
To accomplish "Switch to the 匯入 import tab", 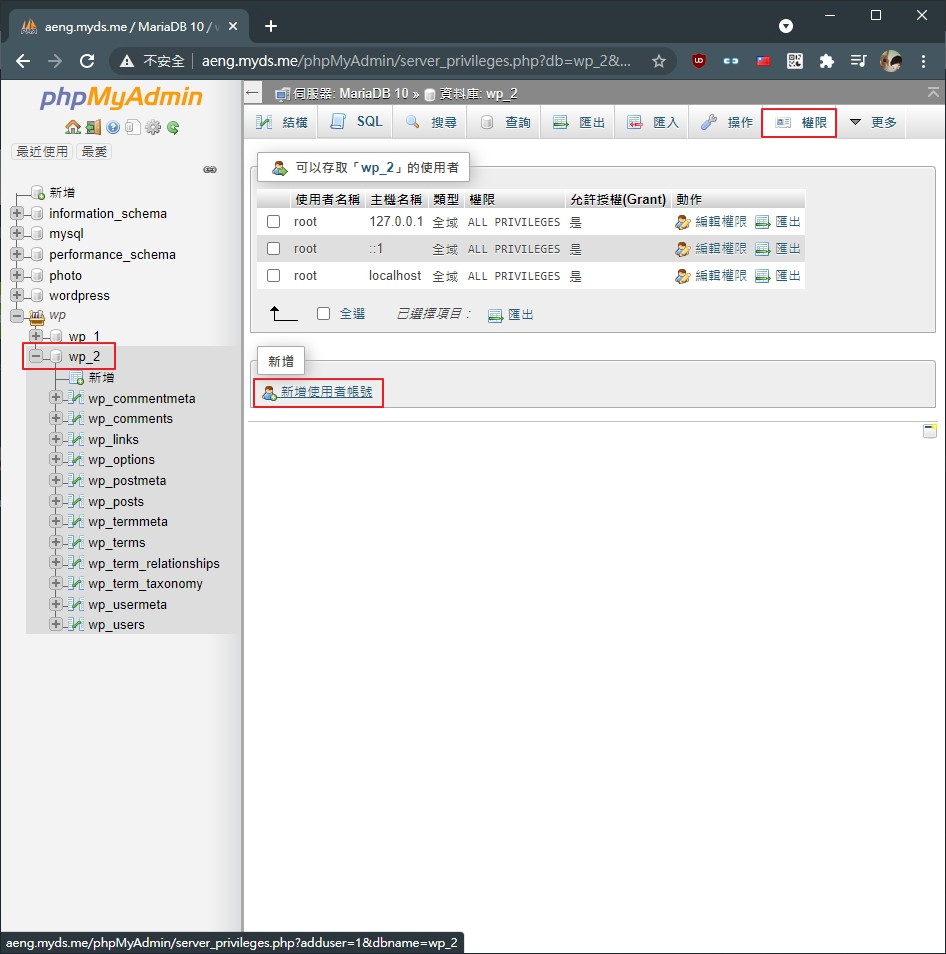I will click(x=653, y=122).
